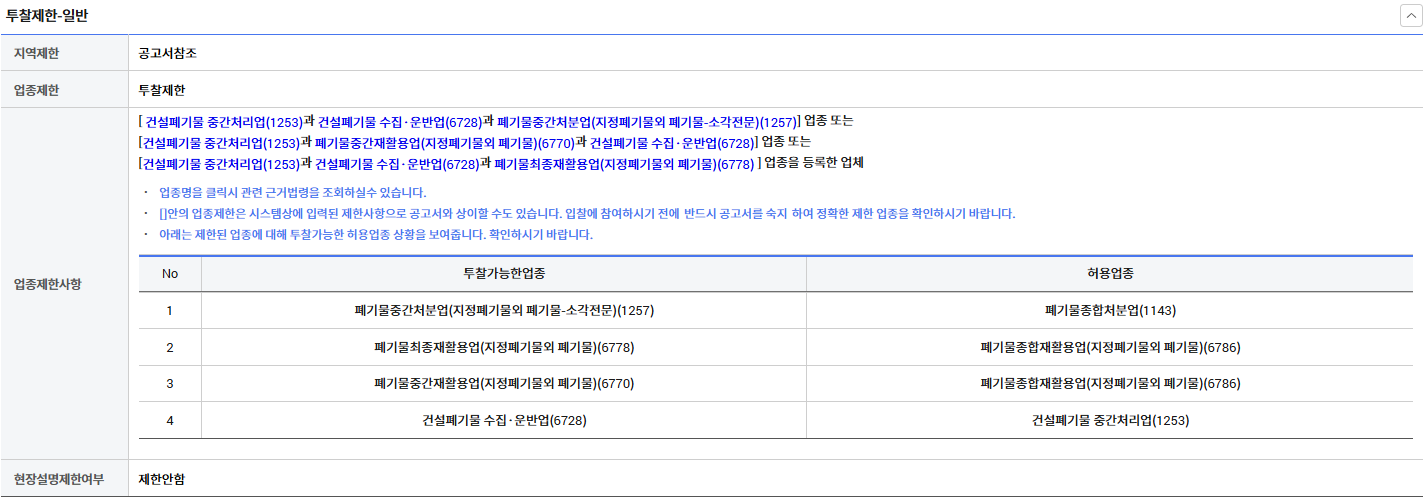Screen dimensions: 1424x498
Task: Click the 허용업종 column header
Action: click(1110, 273)
